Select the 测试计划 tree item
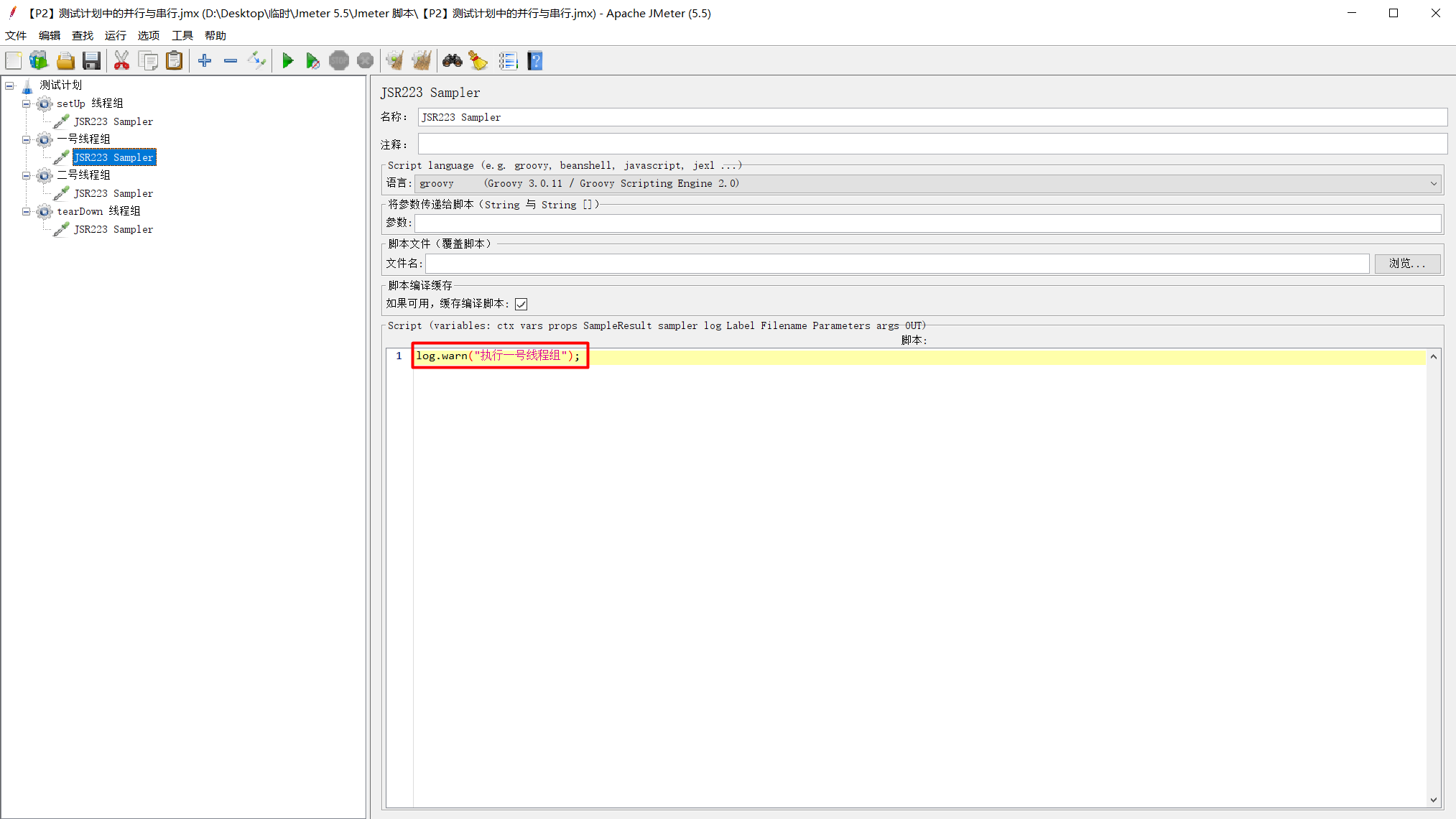Viewport: 1456px width, 819px height. [x=61, y=85]
